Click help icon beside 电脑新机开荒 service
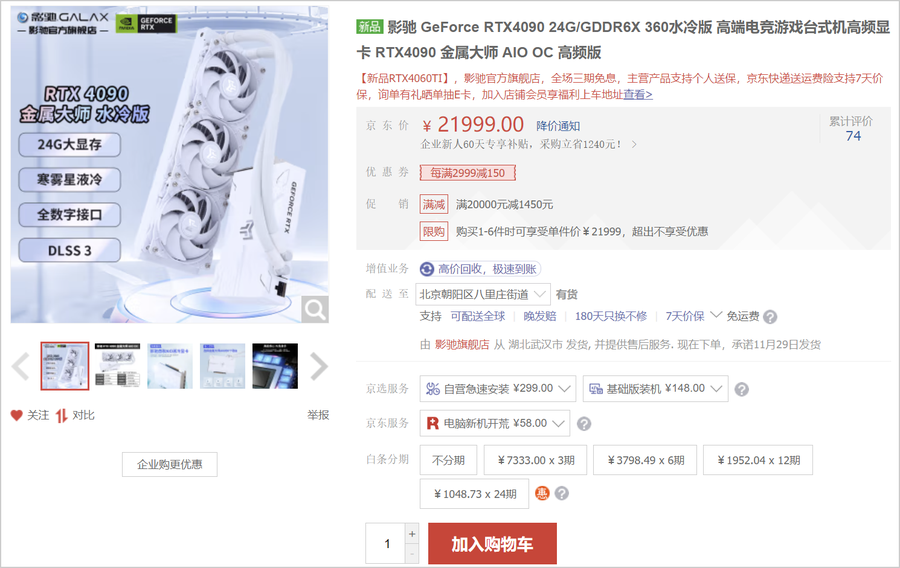Screen dimensions: 900x568 (584, 424)
